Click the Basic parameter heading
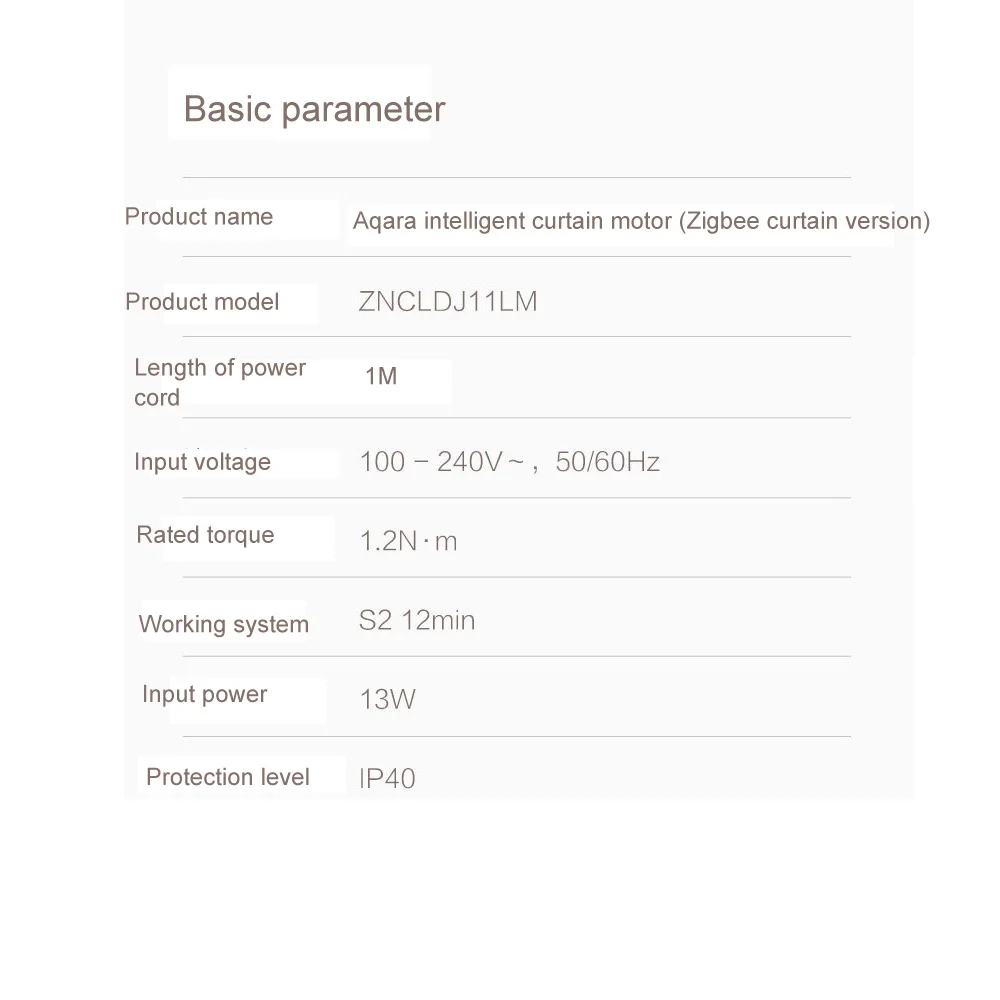Viewport: 1000px width, 1000px height. 314,109
